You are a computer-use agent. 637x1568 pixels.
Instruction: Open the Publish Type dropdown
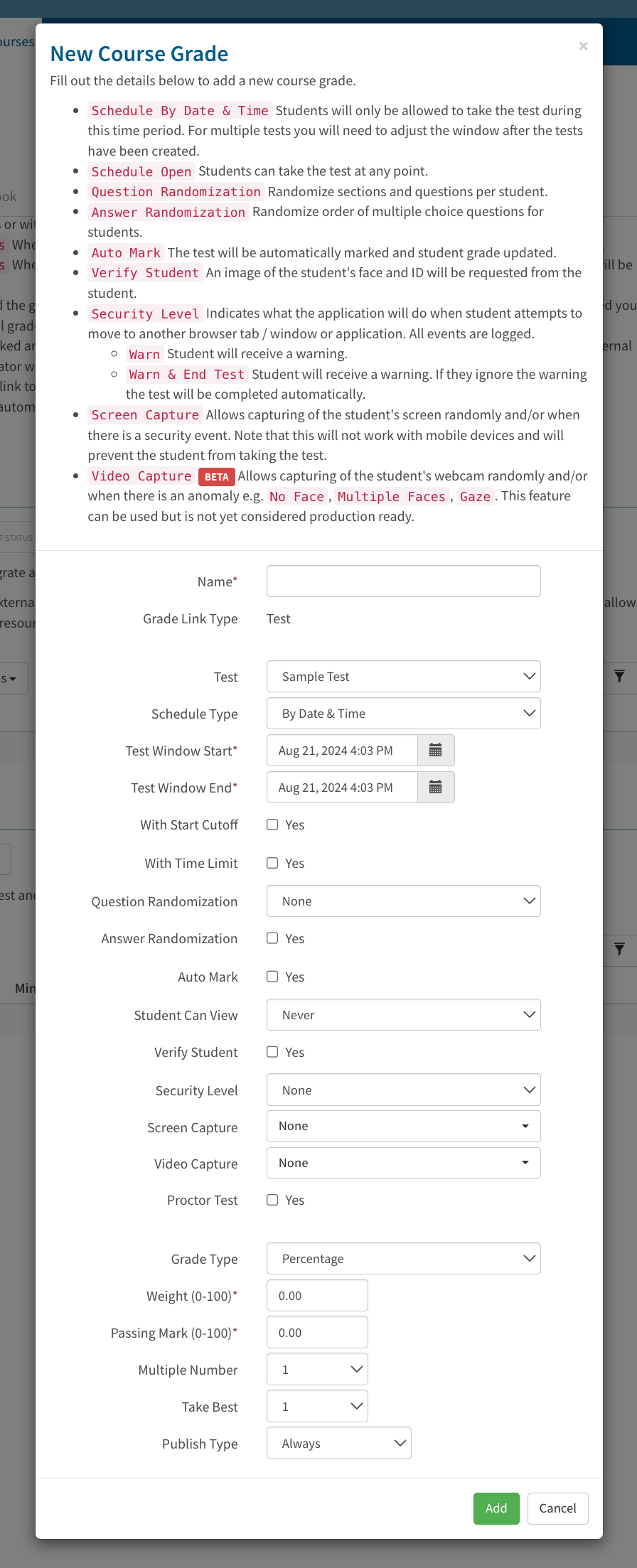coord(339,1444)
